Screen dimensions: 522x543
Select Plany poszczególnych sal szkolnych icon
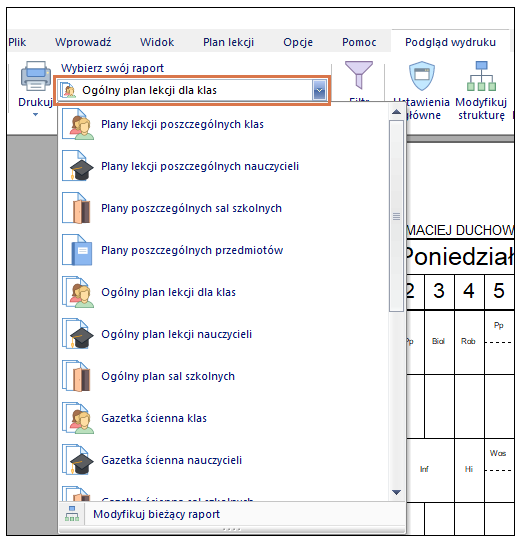(x=77, y=208)
